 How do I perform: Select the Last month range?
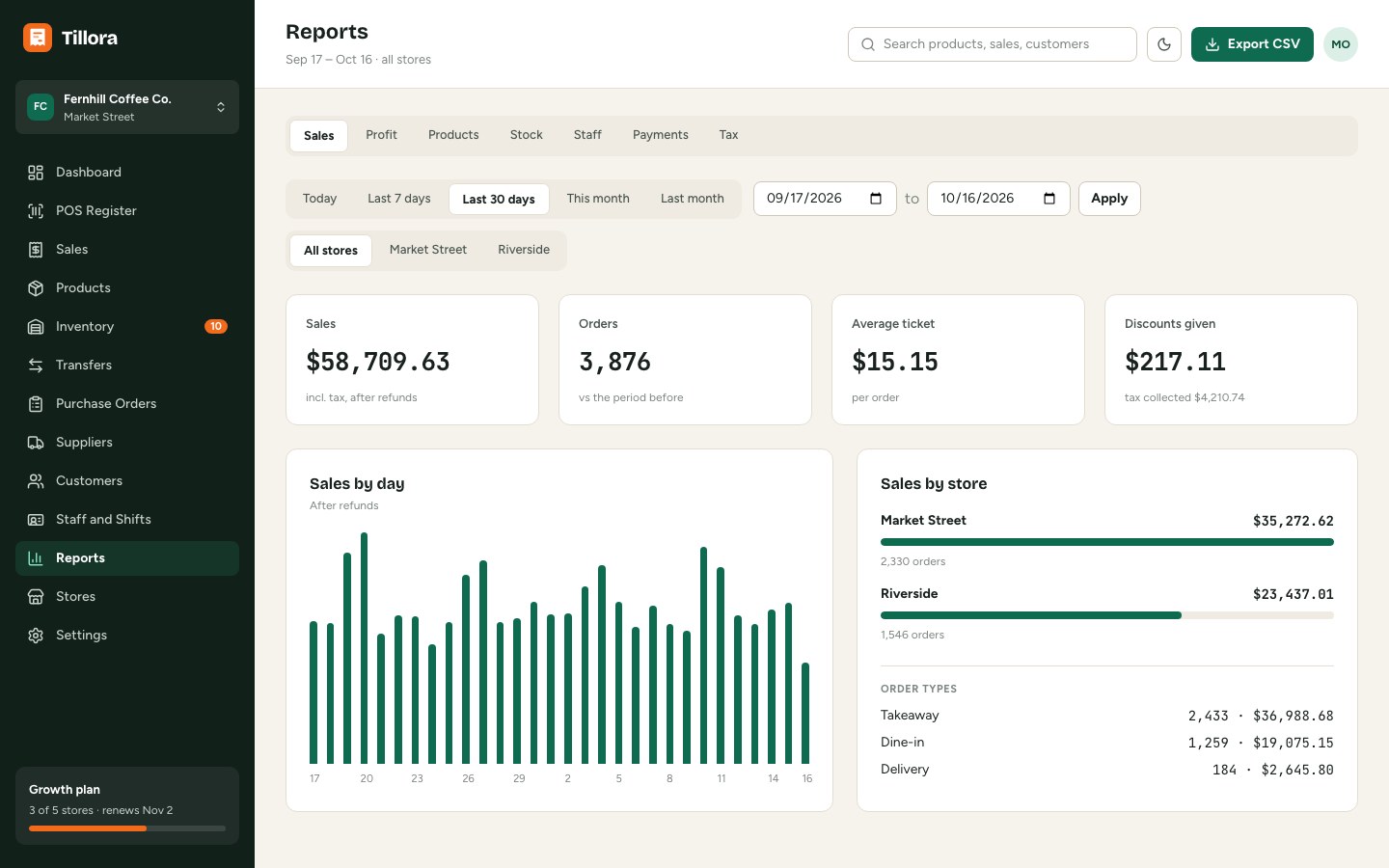(693, 199)
